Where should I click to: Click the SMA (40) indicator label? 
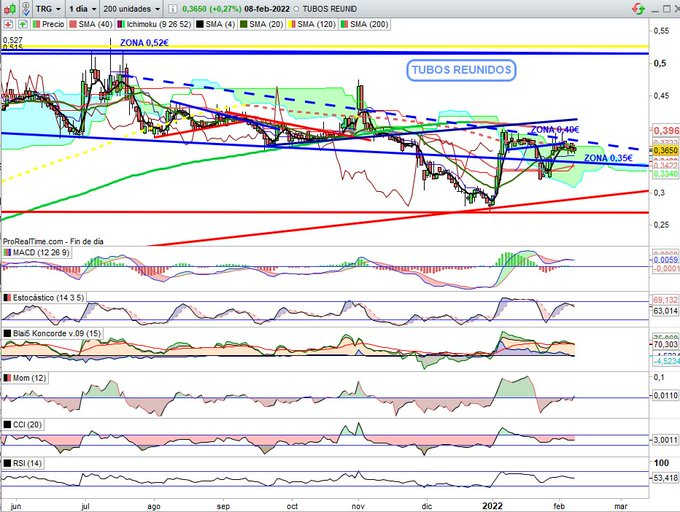coord(90,24)
